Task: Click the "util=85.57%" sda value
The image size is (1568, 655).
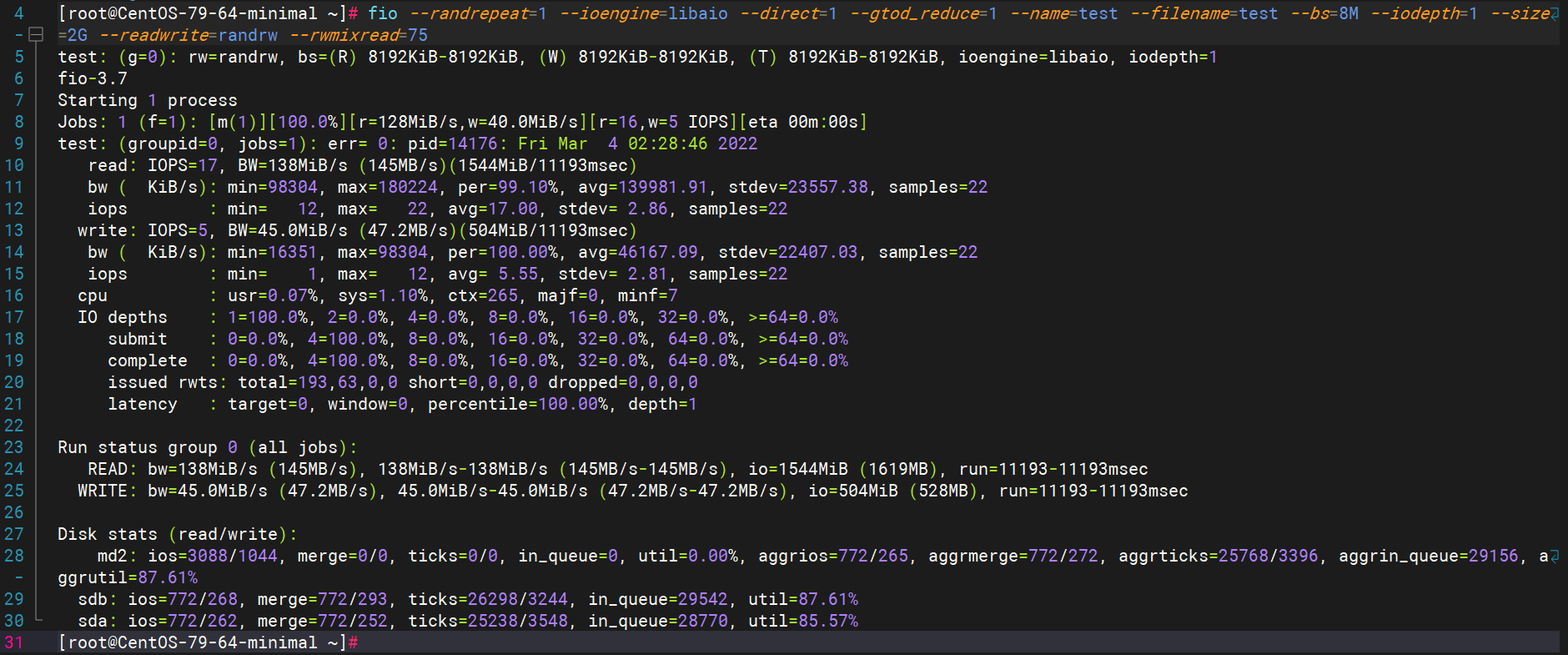Action: [x=803, y=621]
